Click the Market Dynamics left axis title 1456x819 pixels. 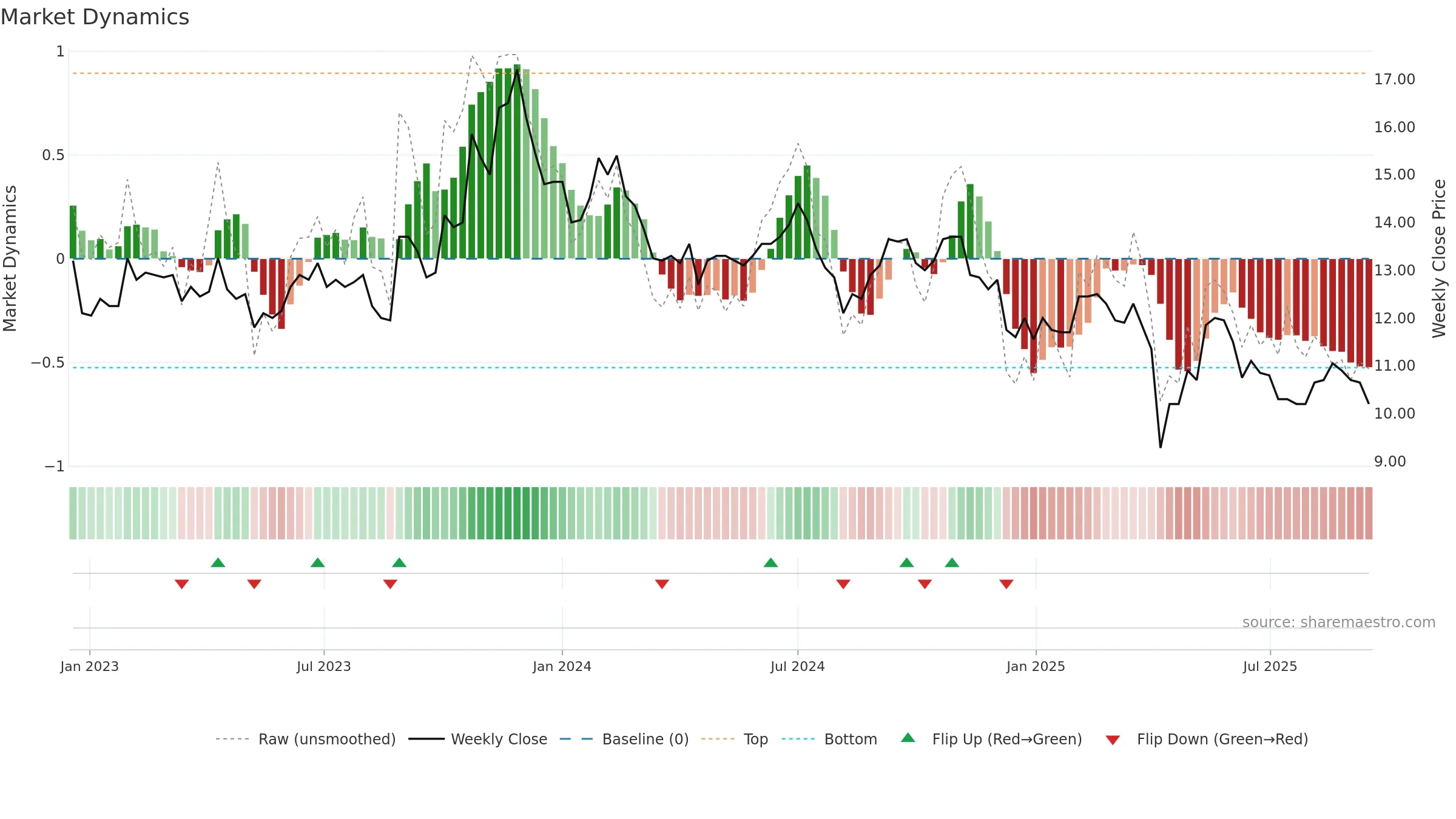10,258
